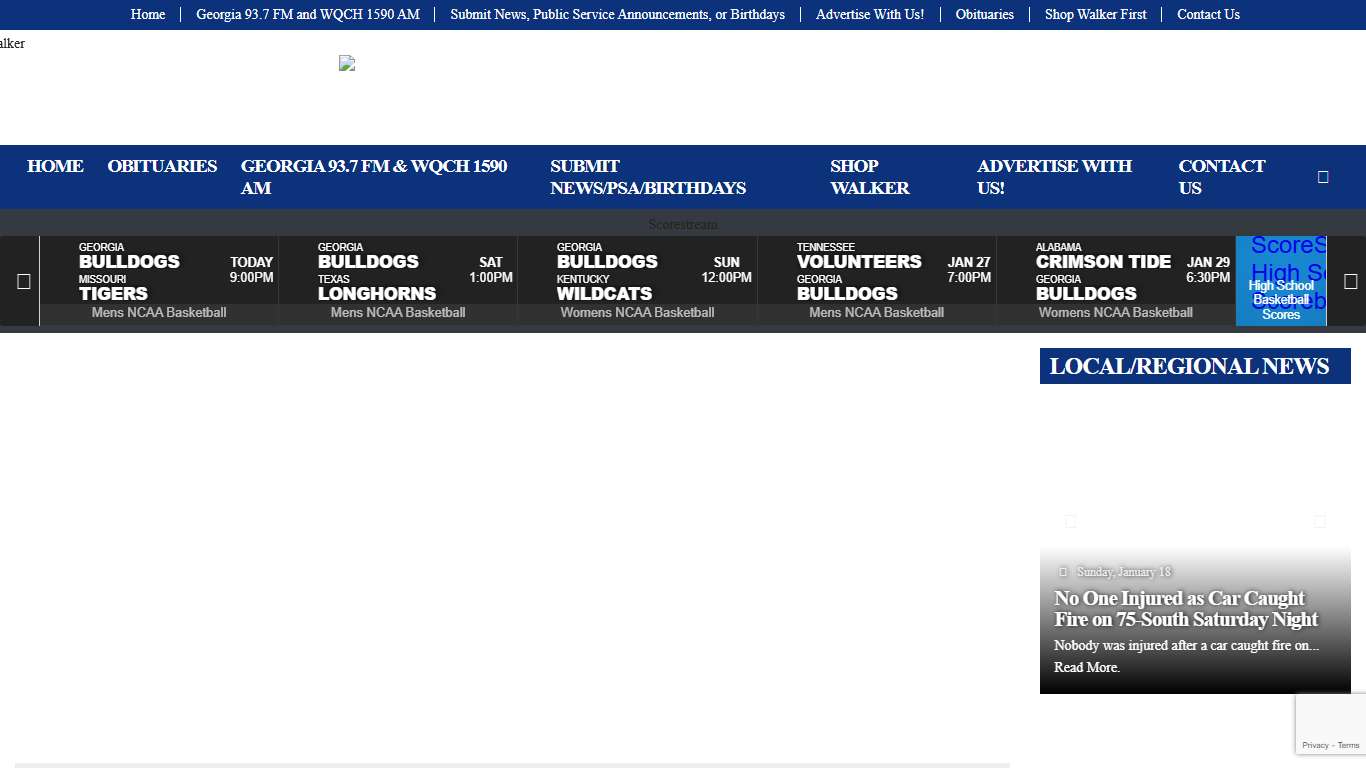Click the broken site logo image
Image resolution: width=1366 pixels, height=768 pixels.
pos(347,63)
